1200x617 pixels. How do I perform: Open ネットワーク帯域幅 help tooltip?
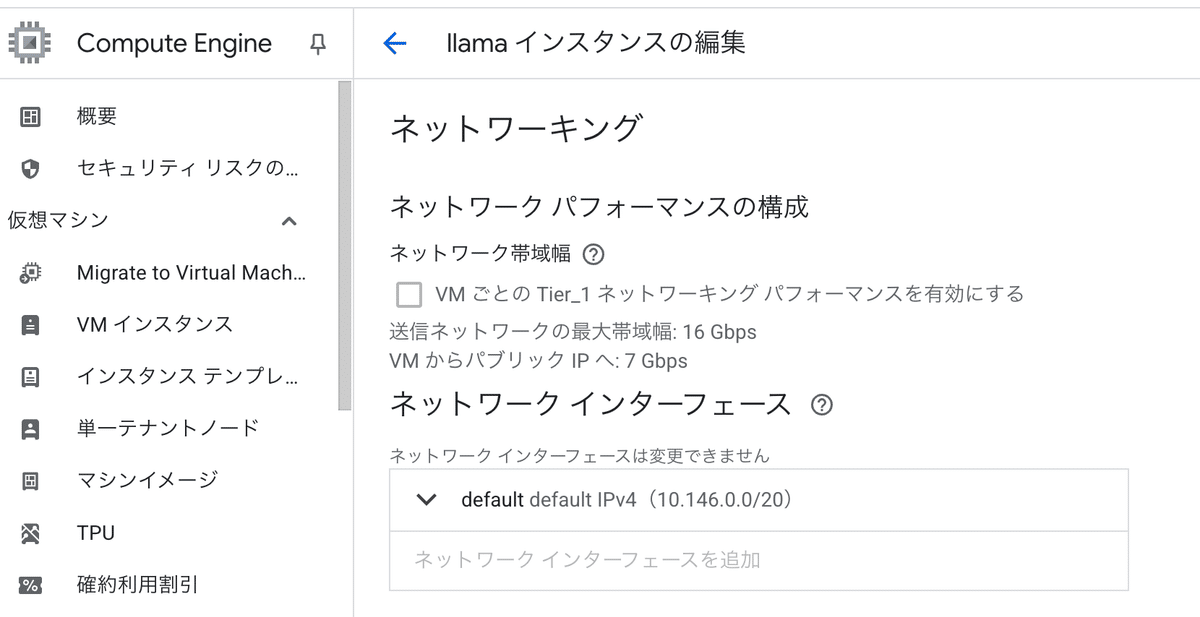595,254
